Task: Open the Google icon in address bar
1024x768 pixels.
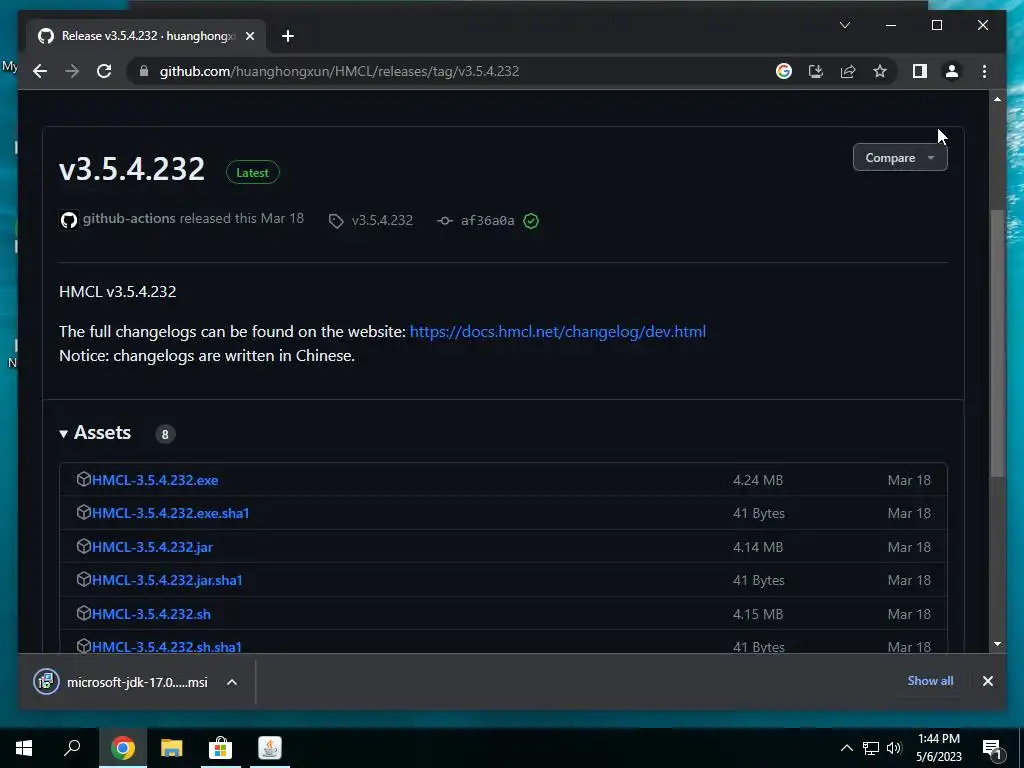Action: click(x=784, y=71)
